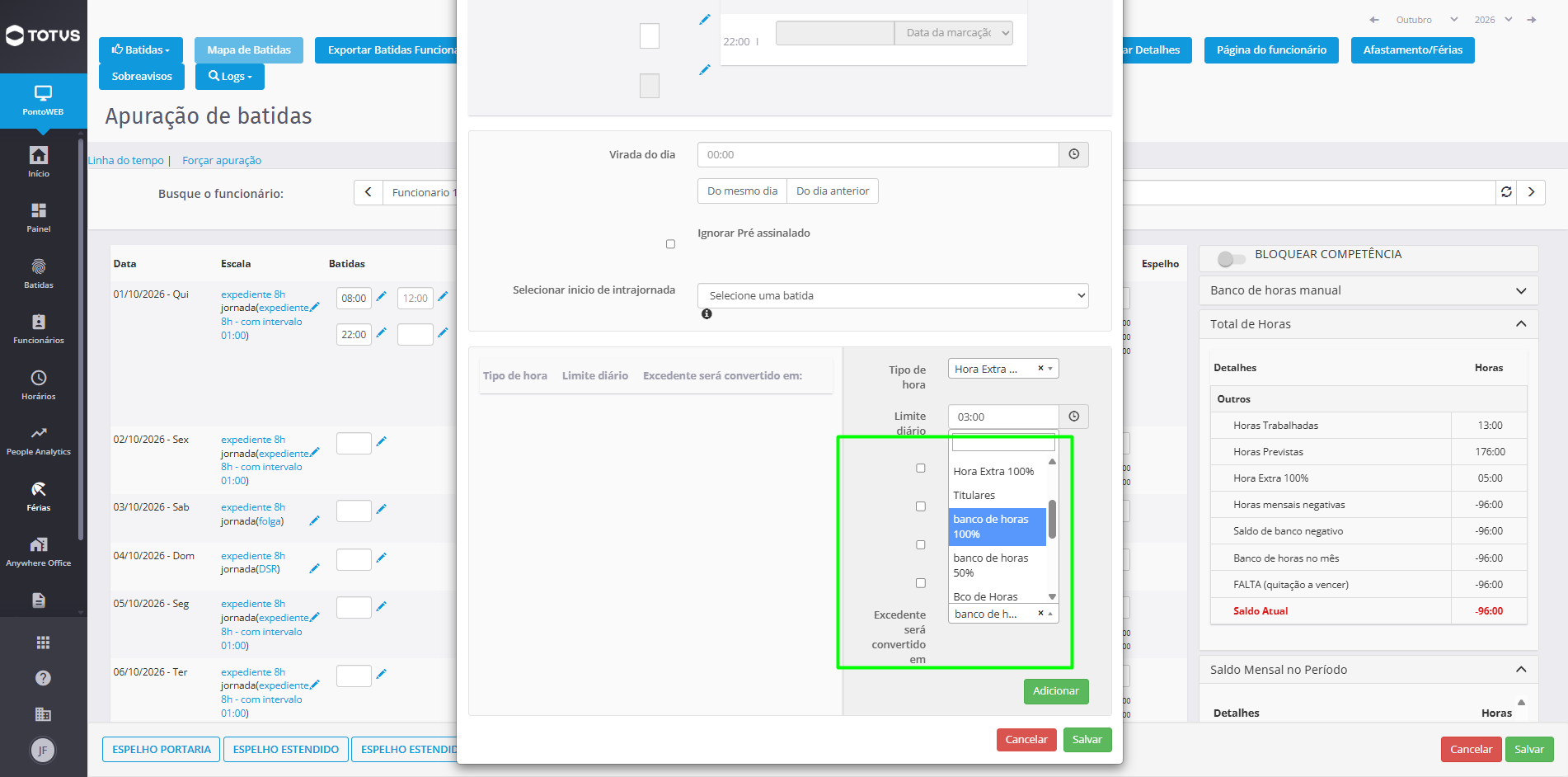Open Selecione uma batida dropdown
This screenshot has height=777, width=1568.
click(893, 296)
